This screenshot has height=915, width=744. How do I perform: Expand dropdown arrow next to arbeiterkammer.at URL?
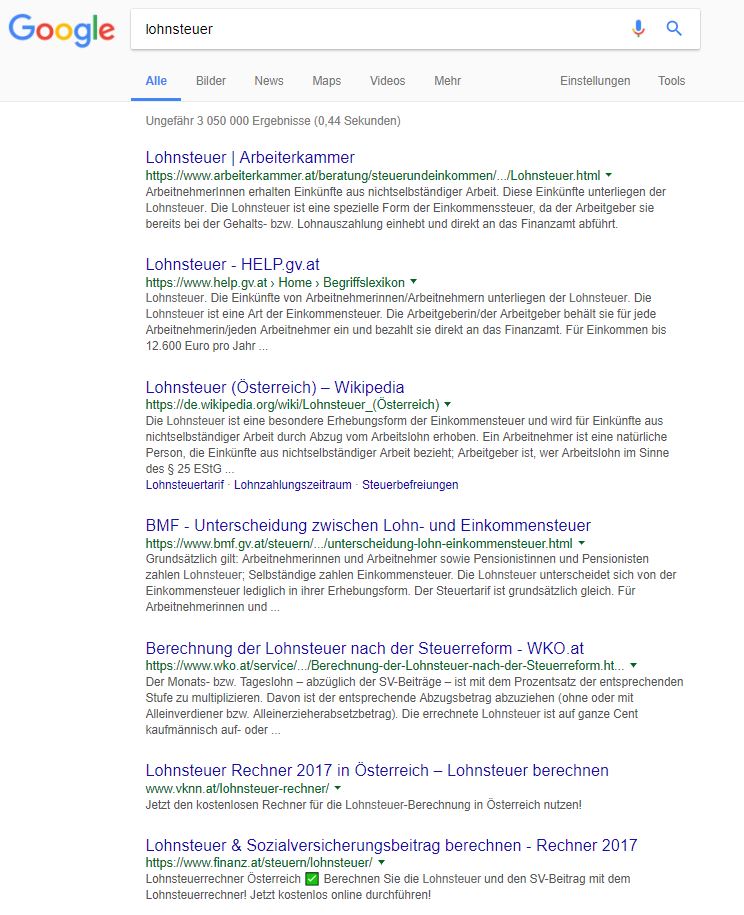[x=609, y=175]
